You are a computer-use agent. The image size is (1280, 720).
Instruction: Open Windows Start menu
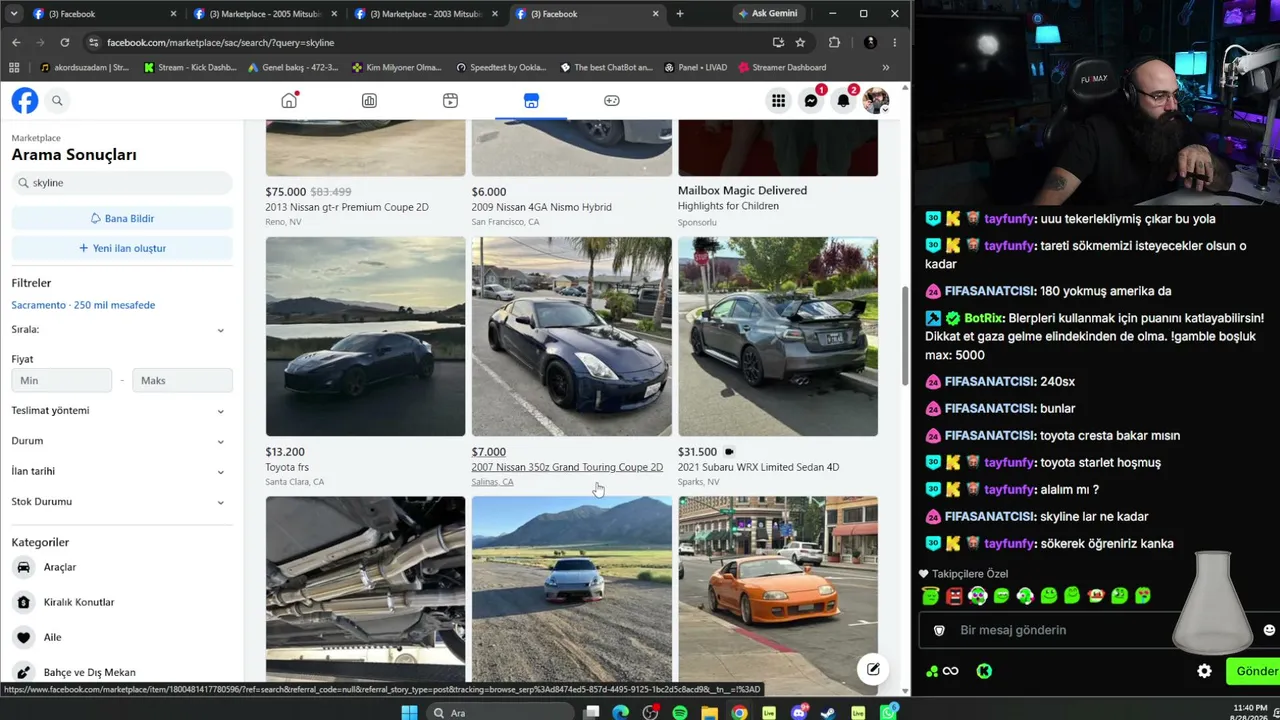coord(409,712)
